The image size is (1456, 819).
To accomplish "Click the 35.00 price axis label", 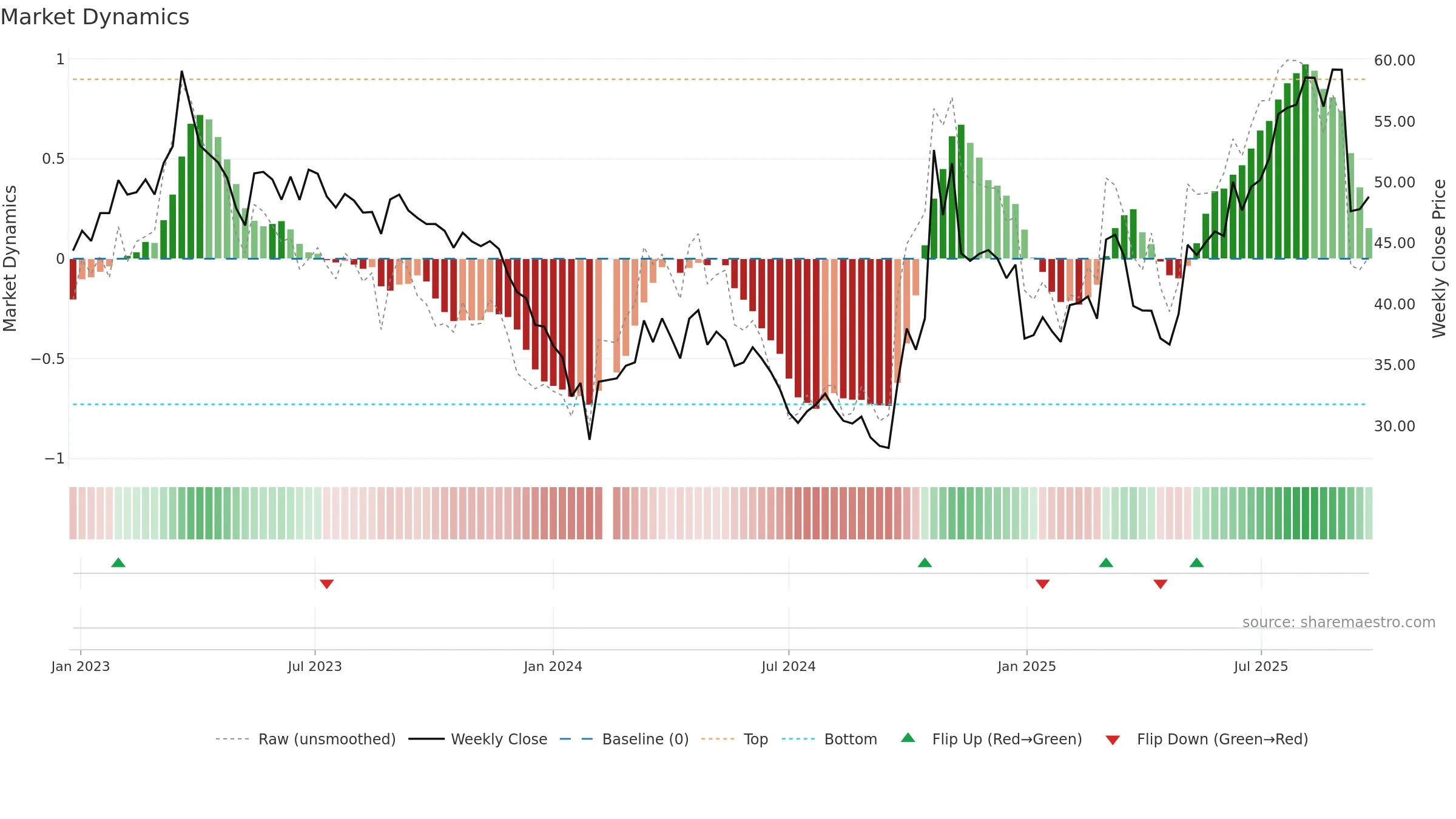I will (1395, 365).
